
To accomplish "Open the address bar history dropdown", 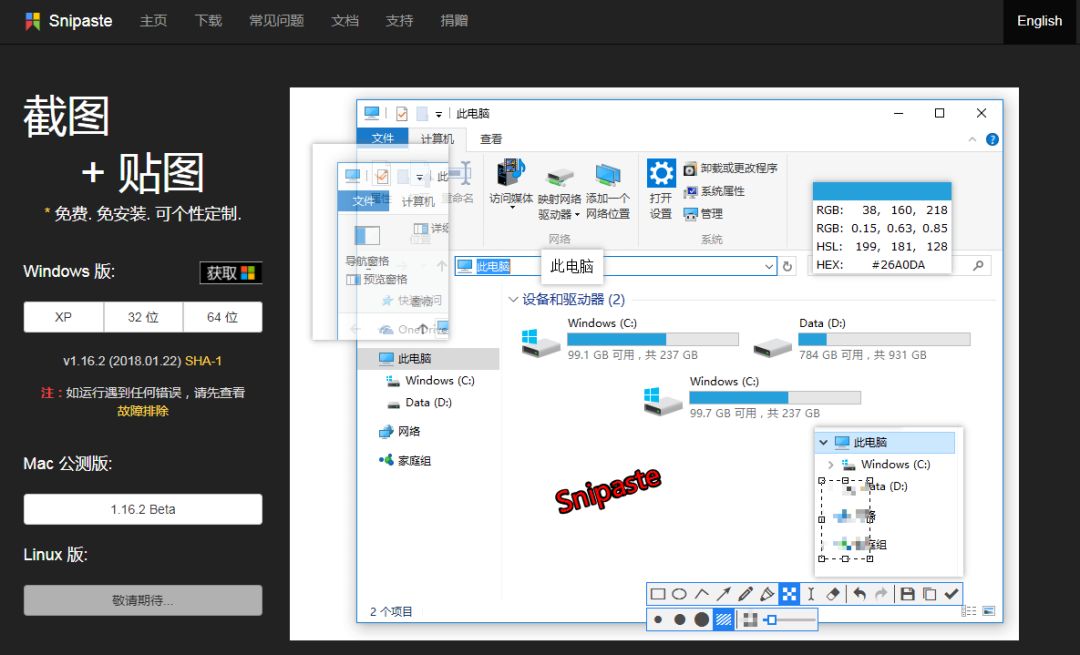I will (769, 266).
